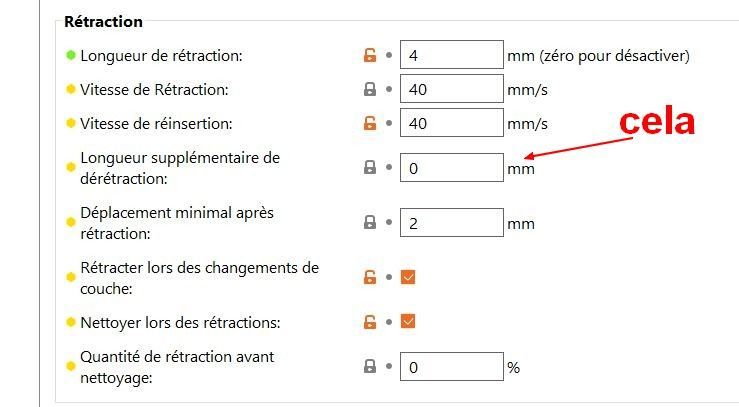Disable Nettoyer lors des rétractions checkbox

click(407, 322)
